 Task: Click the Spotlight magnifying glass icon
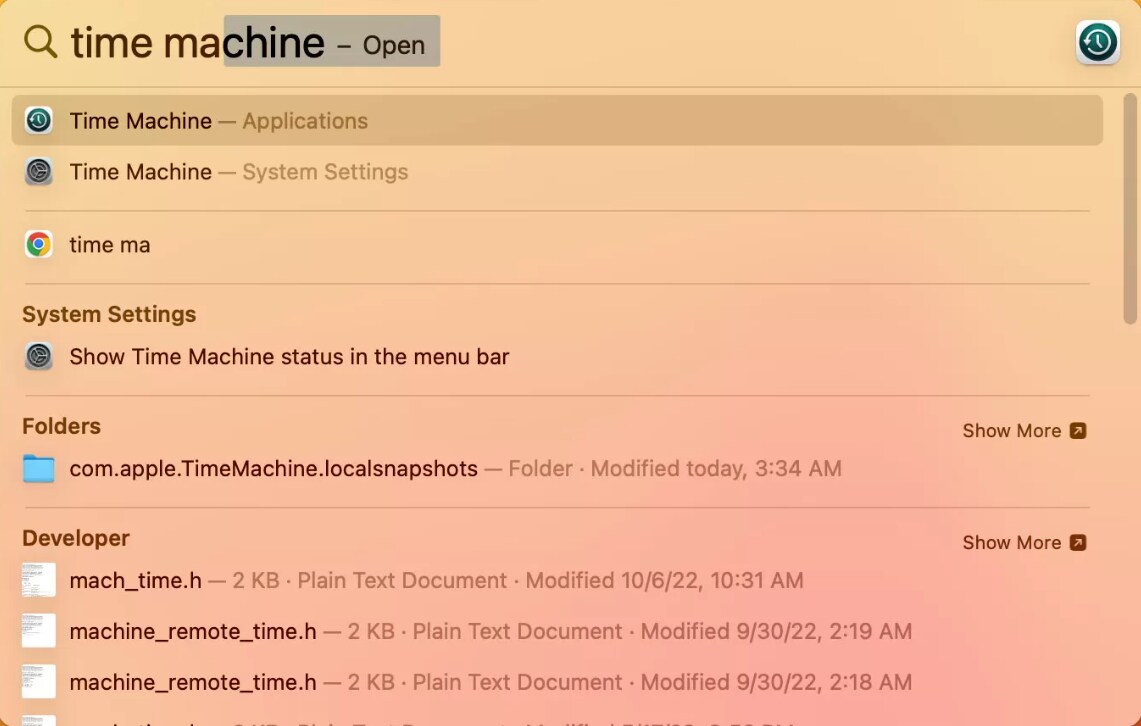[x=40, y=42]
